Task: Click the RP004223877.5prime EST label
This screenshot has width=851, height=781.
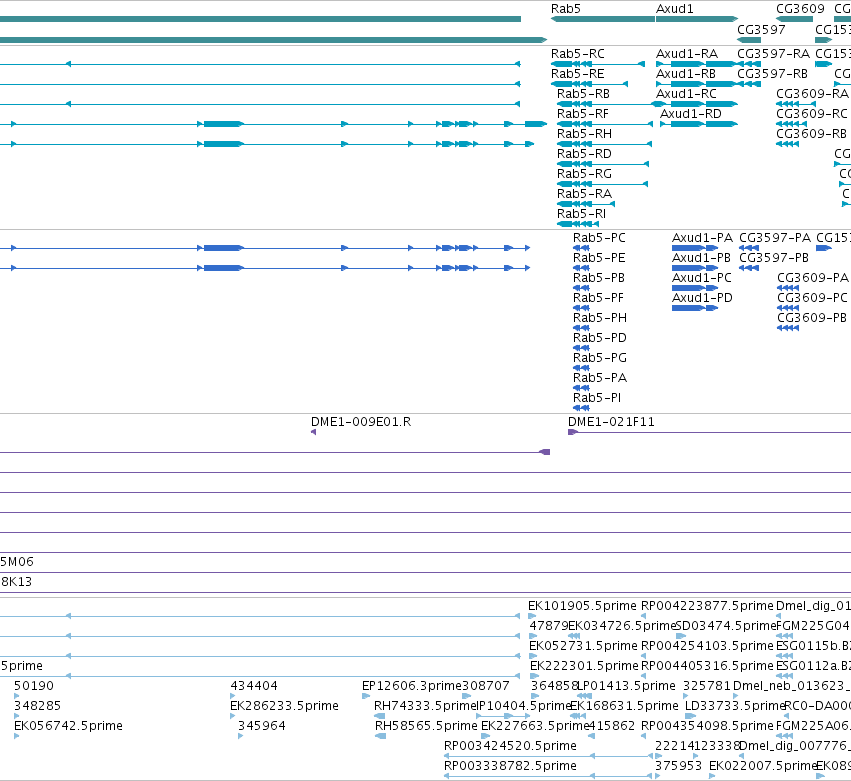Action: 707,606
